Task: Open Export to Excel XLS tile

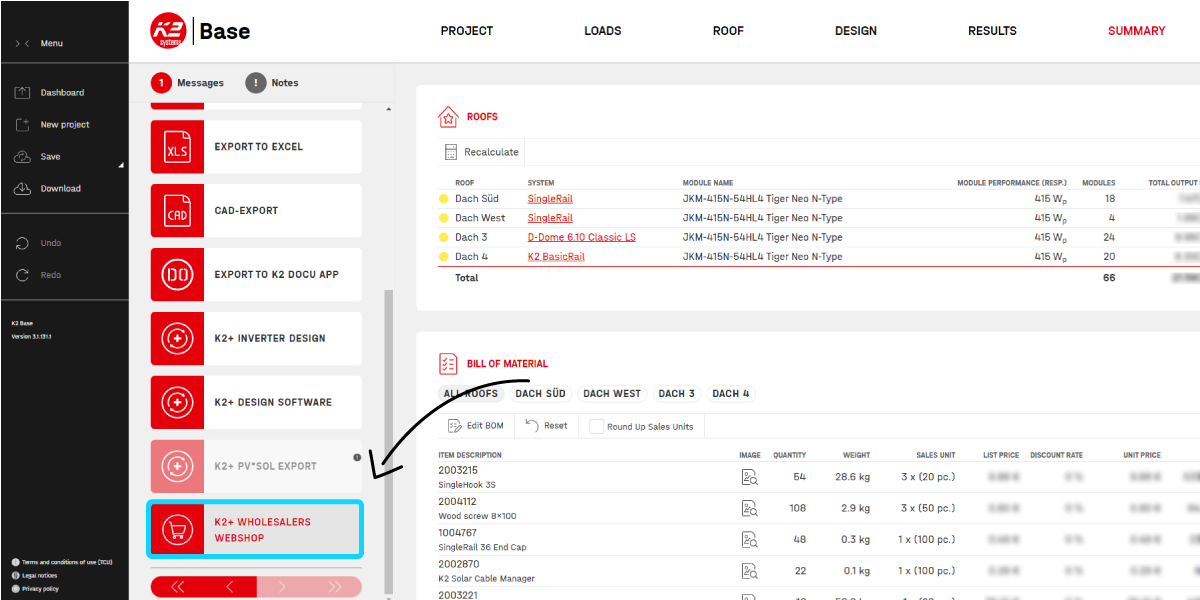Action: click(256, 147)
